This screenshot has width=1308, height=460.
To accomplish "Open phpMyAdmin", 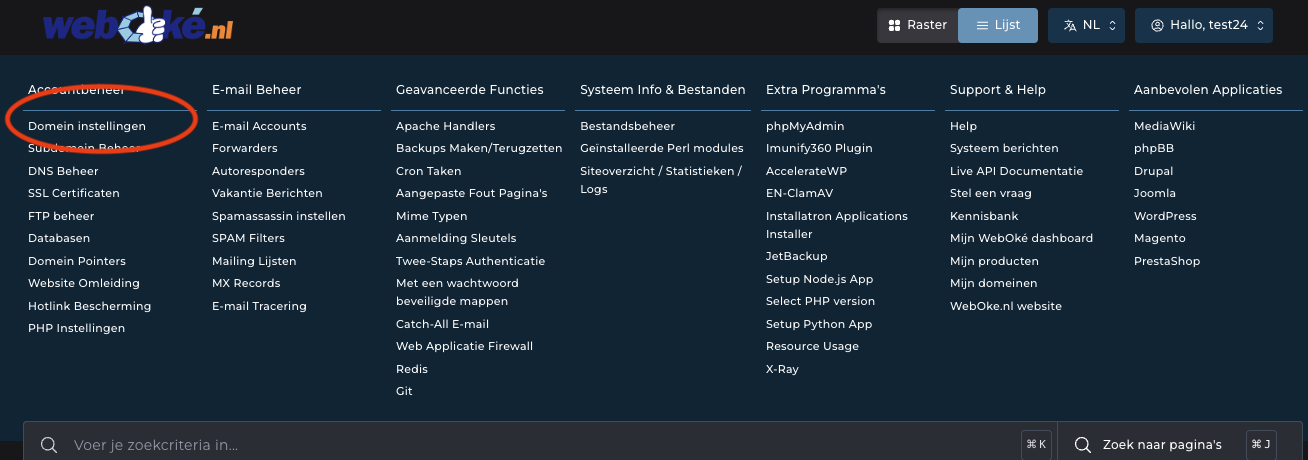I will (805, 126).
